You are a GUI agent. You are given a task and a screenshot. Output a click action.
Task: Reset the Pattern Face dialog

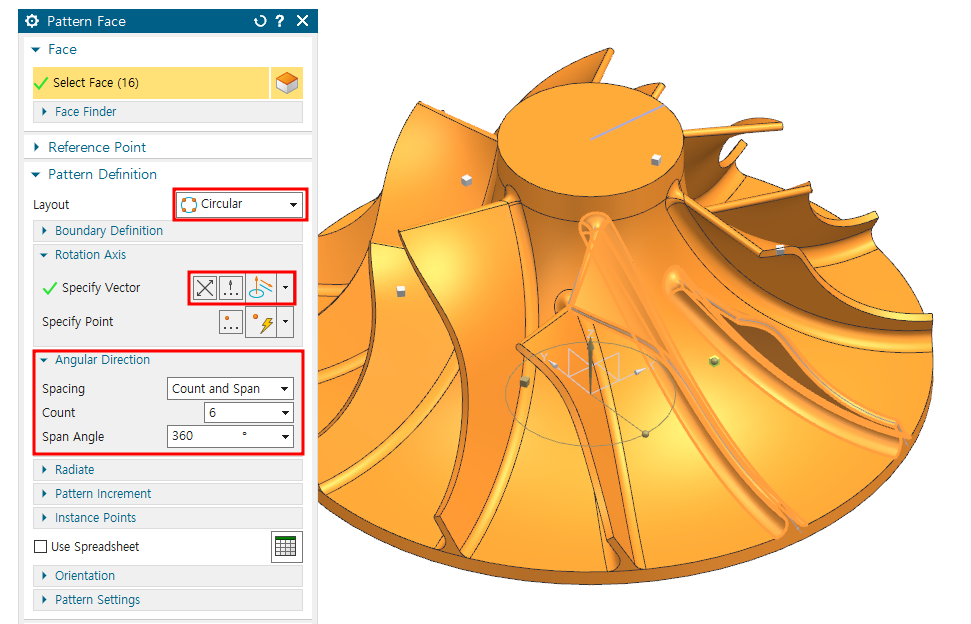(x=261, y=21)
